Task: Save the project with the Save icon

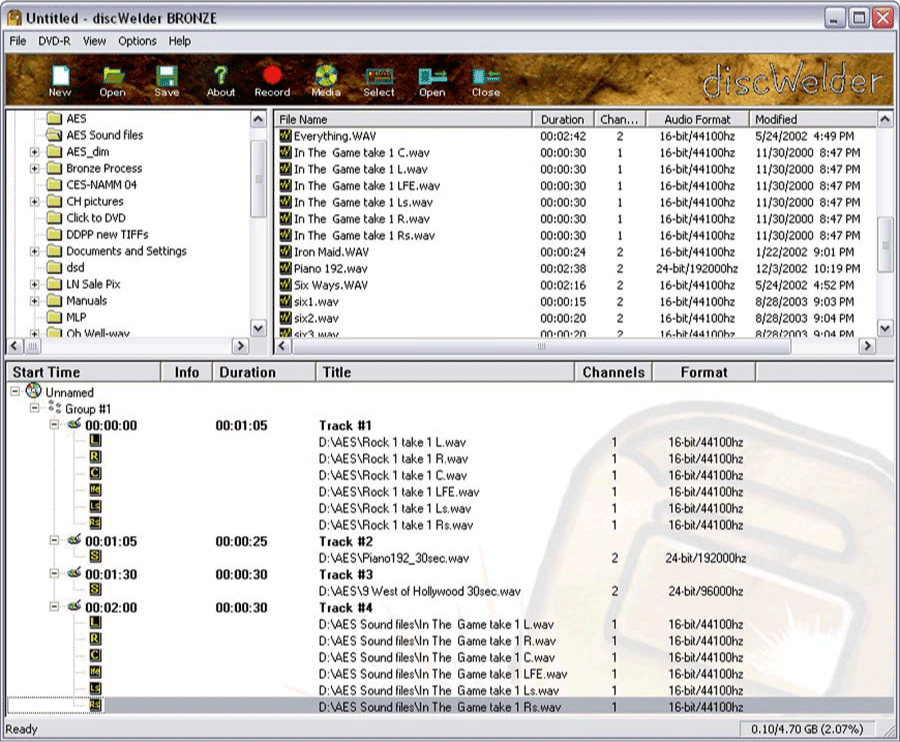Action: pos(166,81)
